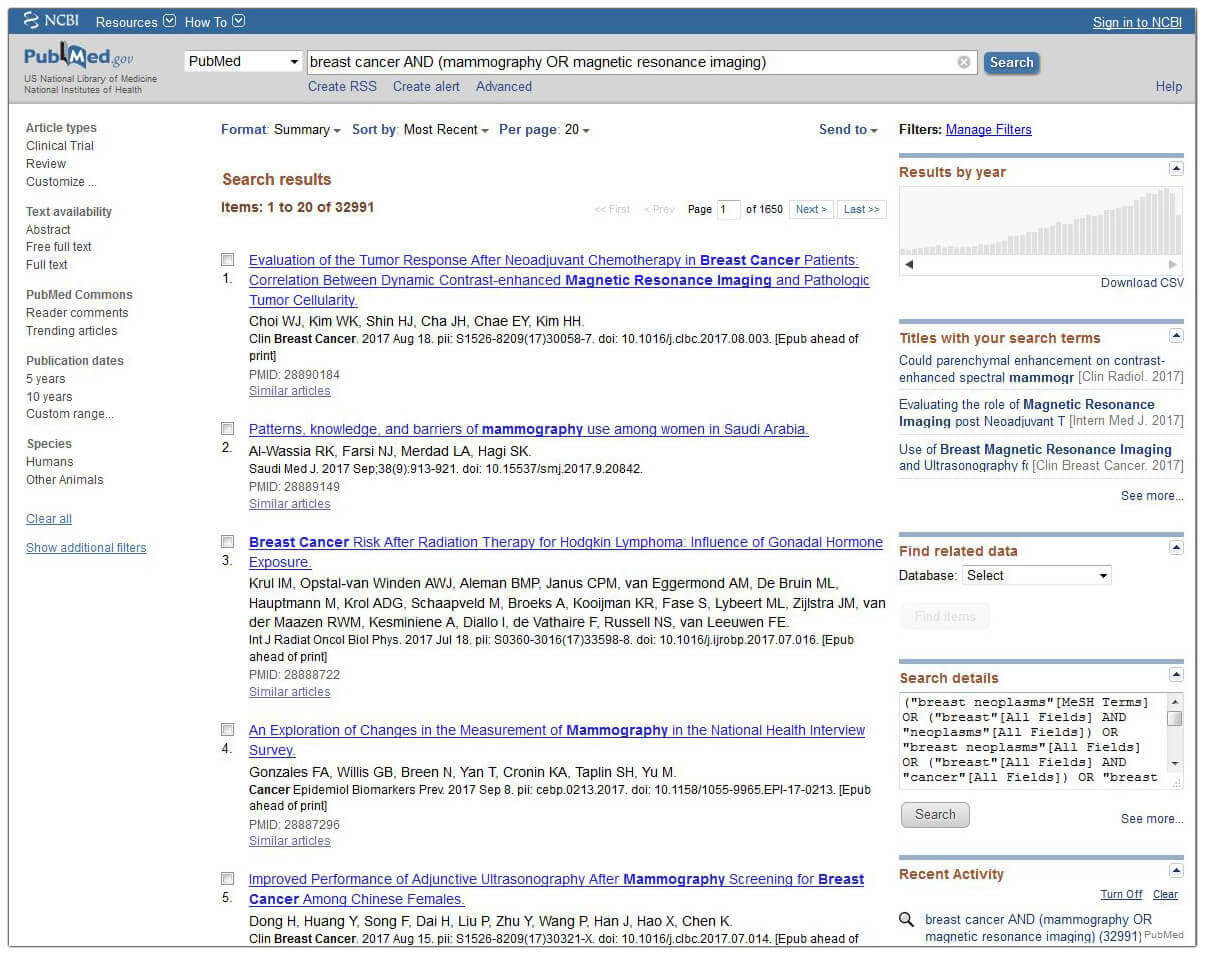Select the Humans species filter

pos(50,462)
